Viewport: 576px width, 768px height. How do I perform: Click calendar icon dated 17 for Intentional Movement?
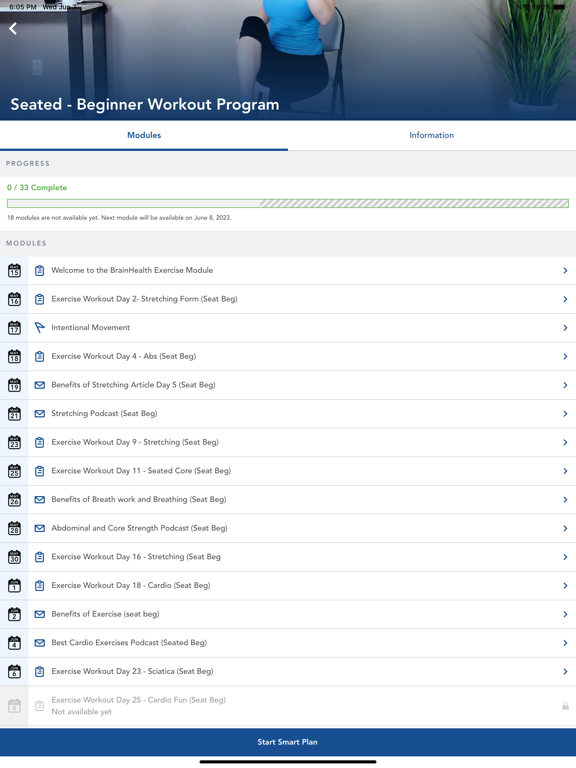(x=14, y=328)
